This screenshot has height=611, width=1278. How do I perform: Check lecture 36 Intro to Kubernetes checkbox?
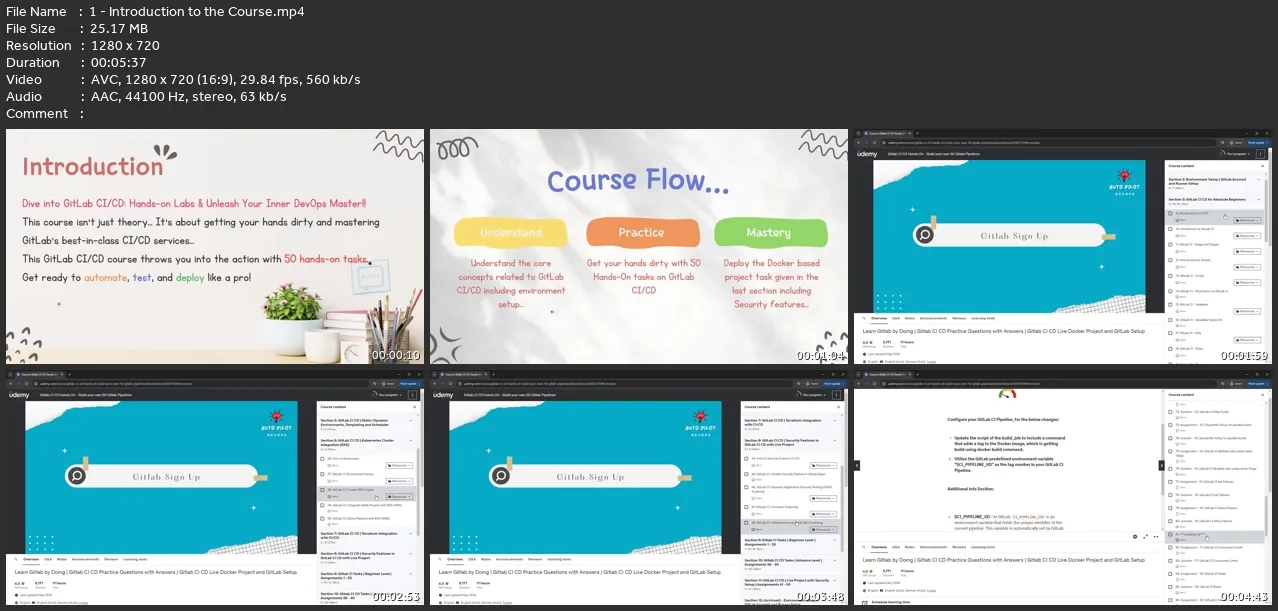[x=322, y=459]
